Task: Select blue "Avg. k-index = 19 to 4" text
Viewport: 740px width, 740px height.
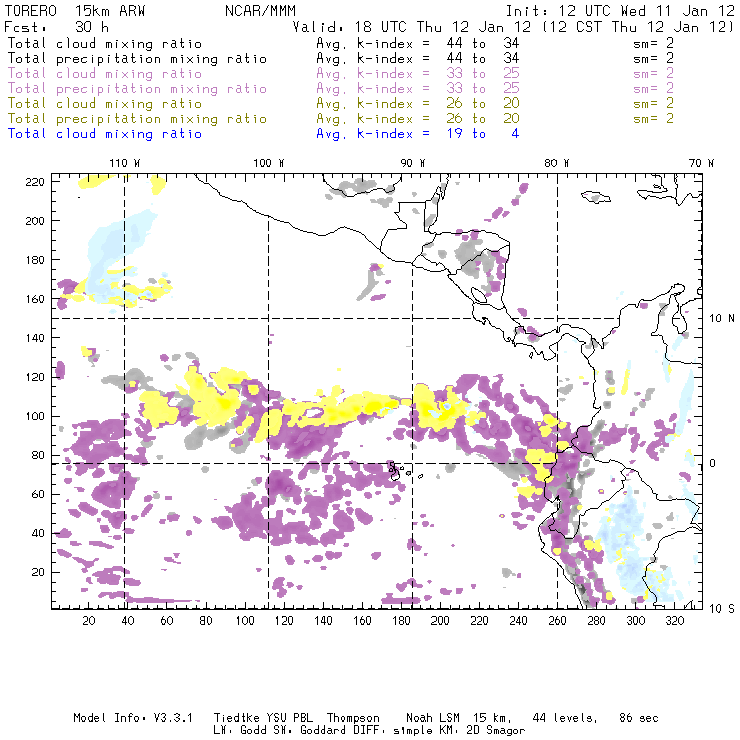Action: coord(418,134)
